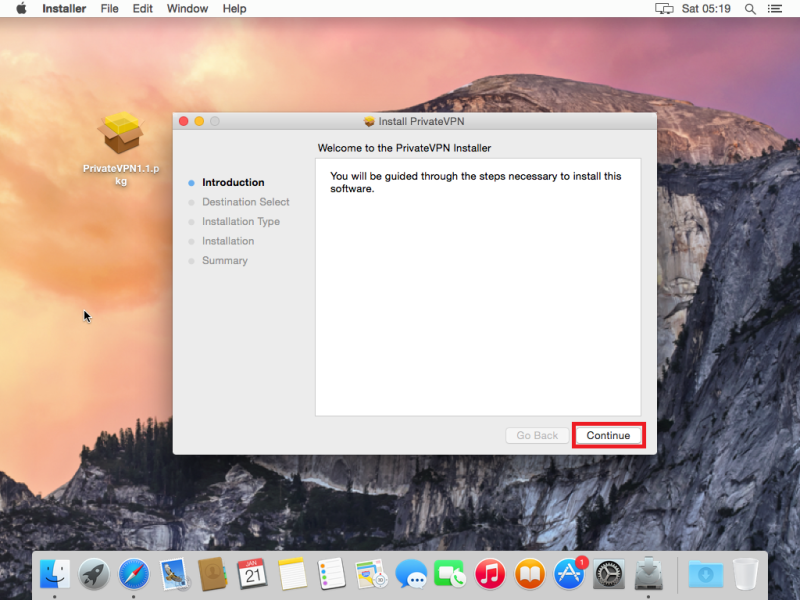This screenshot has width=800, height=600.
Task: Open System Preferences from the Dock
Action: pos(609,573)
